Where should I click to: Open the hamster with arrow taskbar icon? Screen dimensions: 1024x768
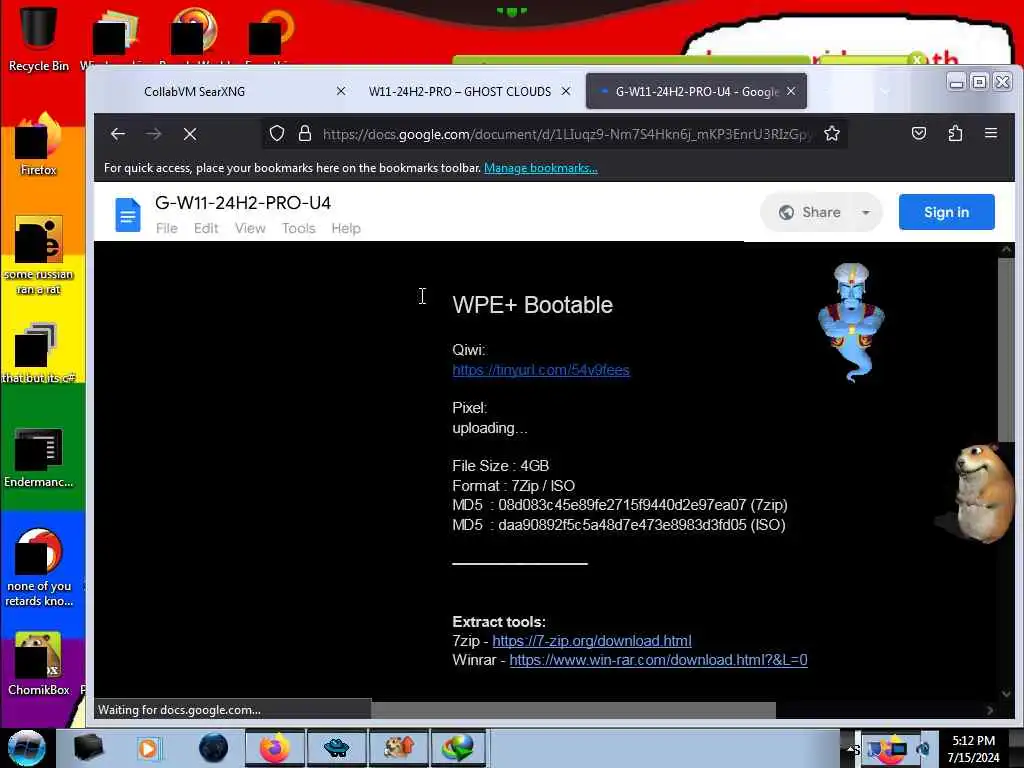(x=398, y=748)
